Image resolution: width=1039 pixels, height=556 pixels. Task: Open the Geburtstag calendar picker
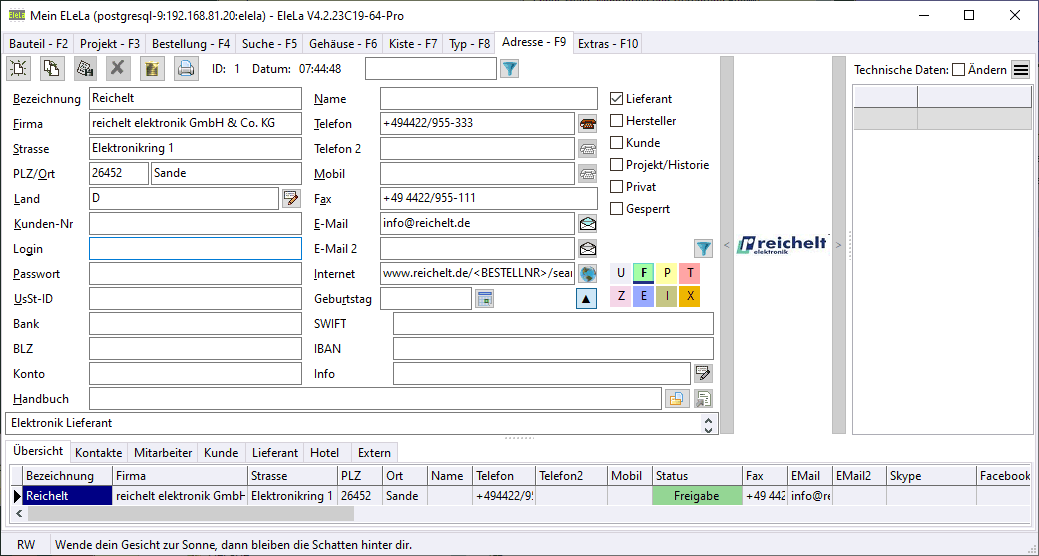(x=485, y=299)
